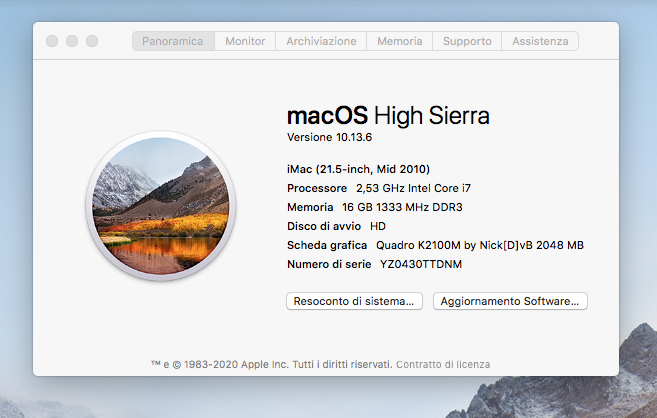The height and width of the screenshot is (418, 657).
Task: Minimize the window with middle traffic light
Action: [72, 41]
